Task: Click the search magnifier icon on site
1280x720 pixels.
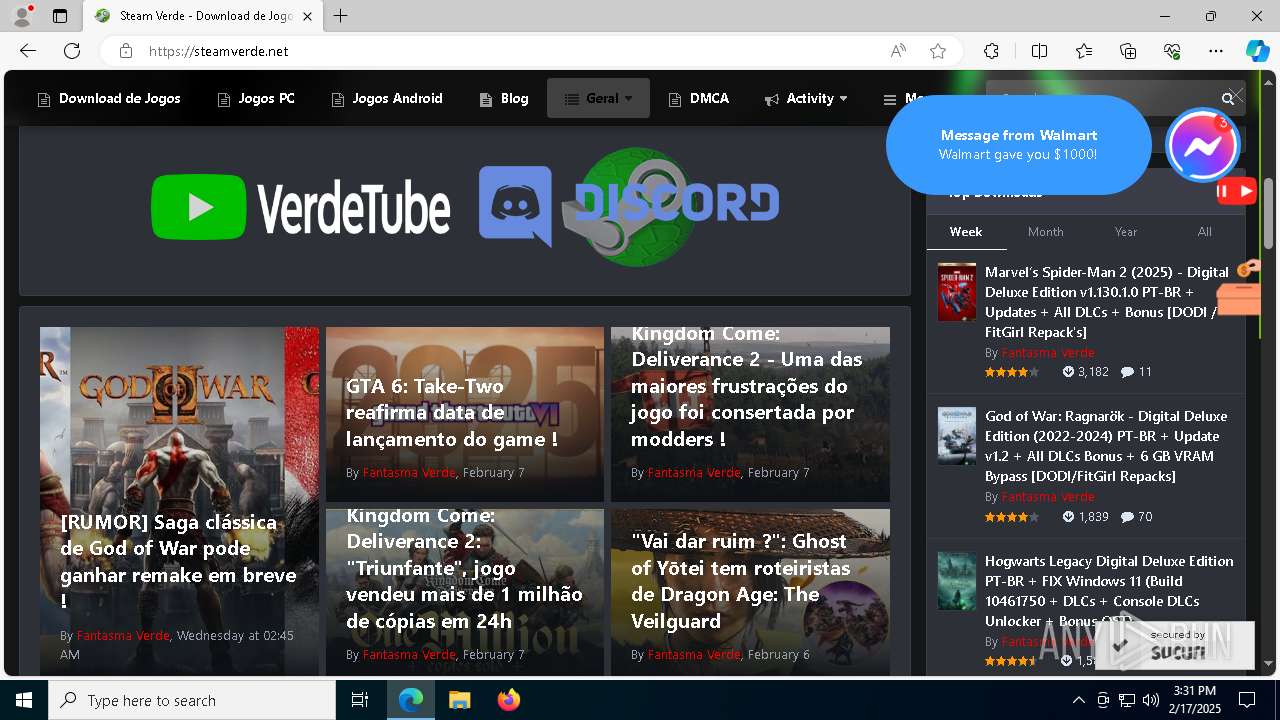Action: (1228, 99)
